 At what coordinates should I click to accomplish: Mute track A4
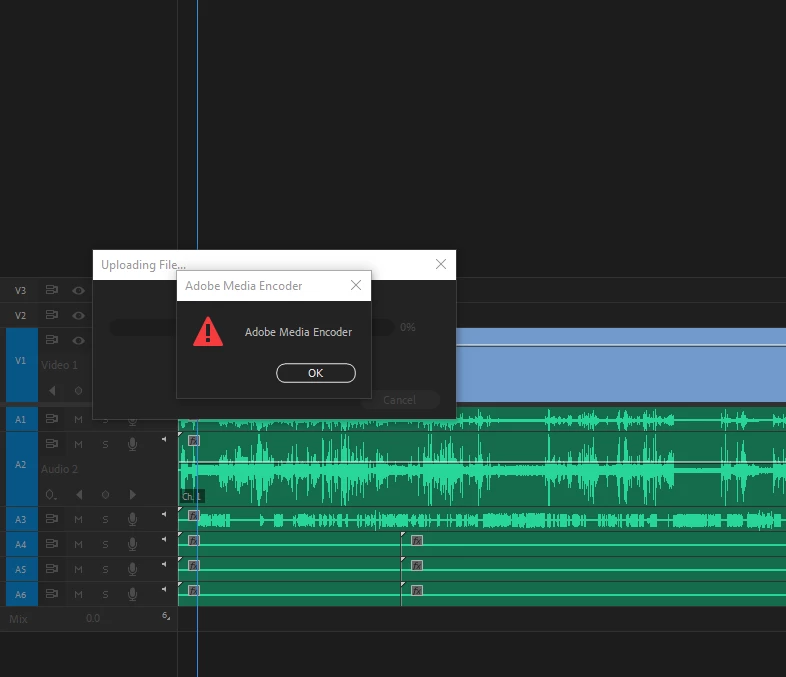pyautogui.click(x=78, y=545)
